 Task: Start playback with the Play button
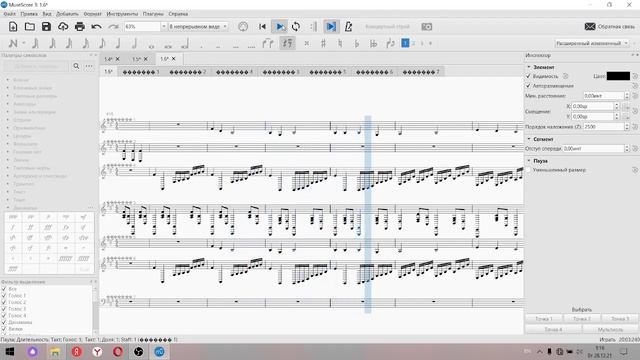[280, 27]
